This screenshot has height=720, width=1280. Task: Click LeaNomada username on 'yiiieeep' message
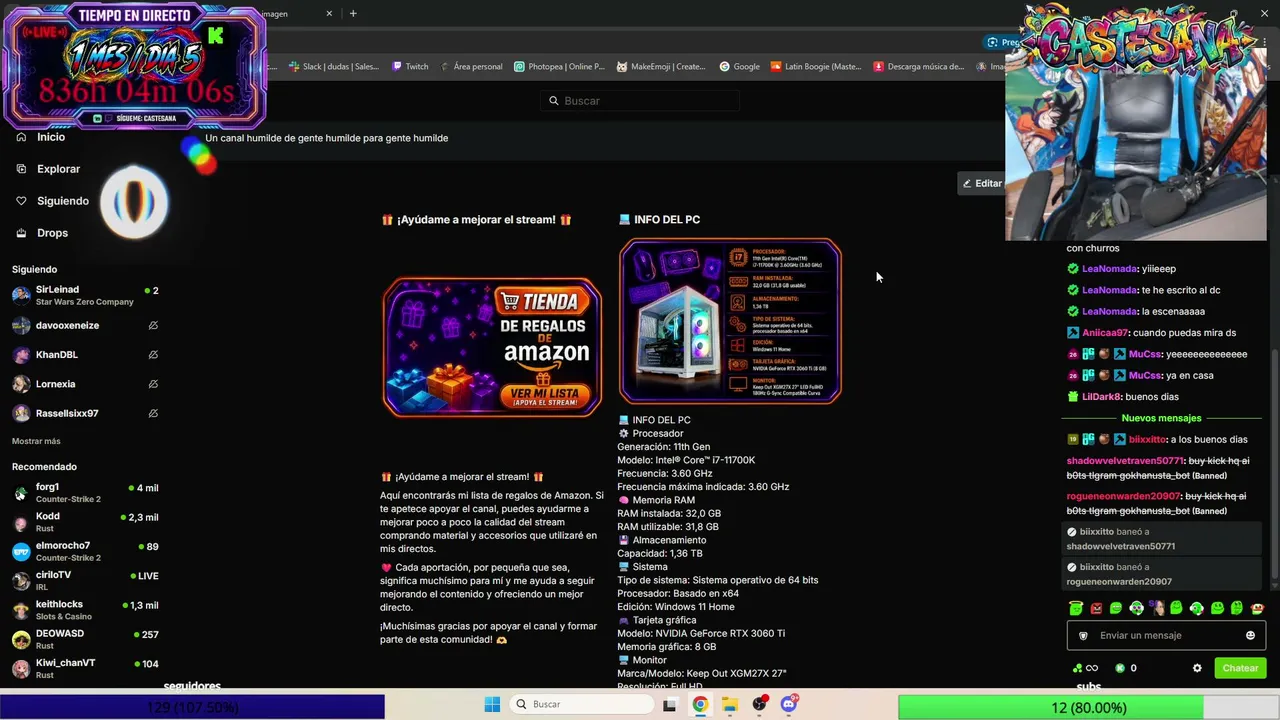tap(1109, 269)
